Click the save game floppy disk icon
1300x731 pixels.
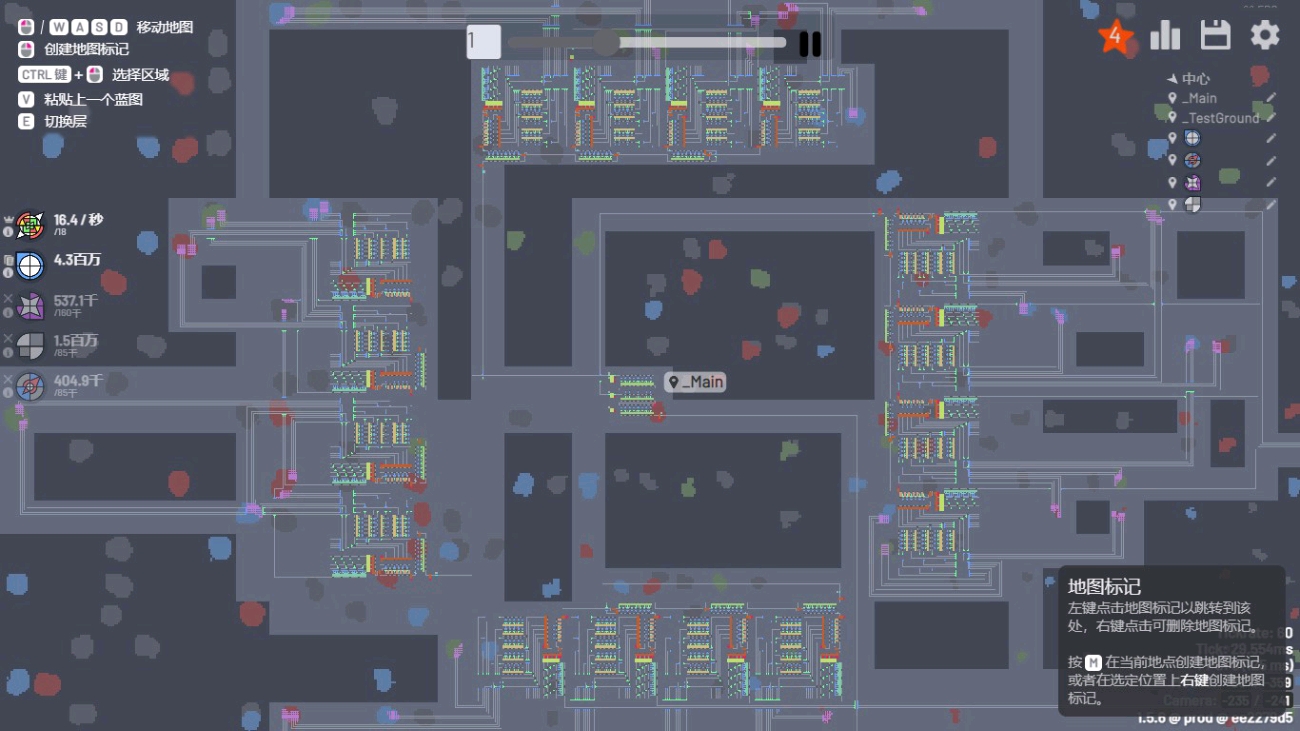[x=1215, y=36]
